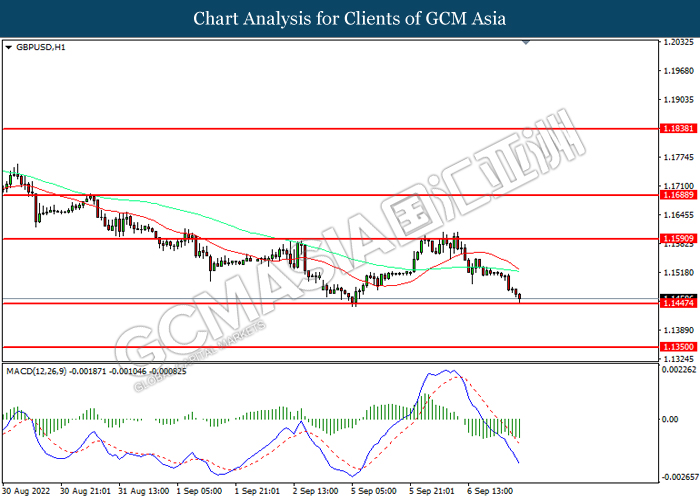Screen dimensions: 700x500
Task: Click the 30 Aug 2022 date label
Action: 26,491
